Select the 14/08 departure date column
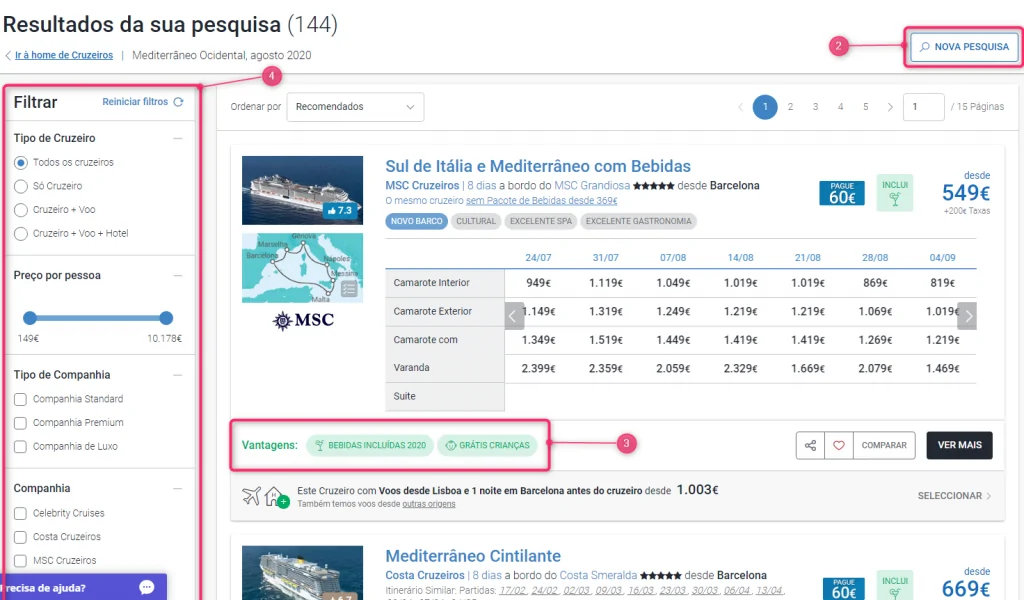Image resolution: width=1024 pixels, height=600 pixels. 740,258
